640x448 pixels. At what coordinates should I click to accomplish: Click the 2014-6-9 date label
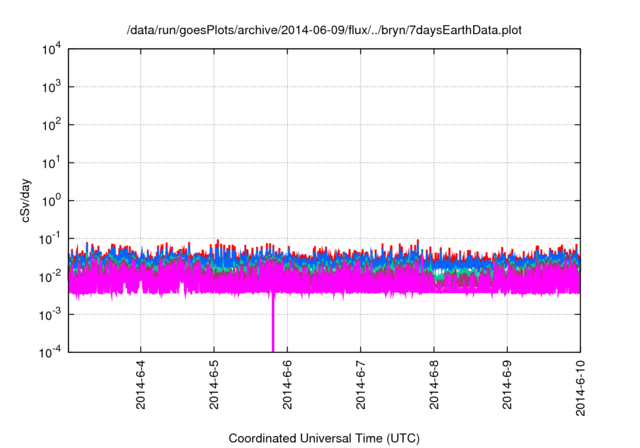coord(507,384)
